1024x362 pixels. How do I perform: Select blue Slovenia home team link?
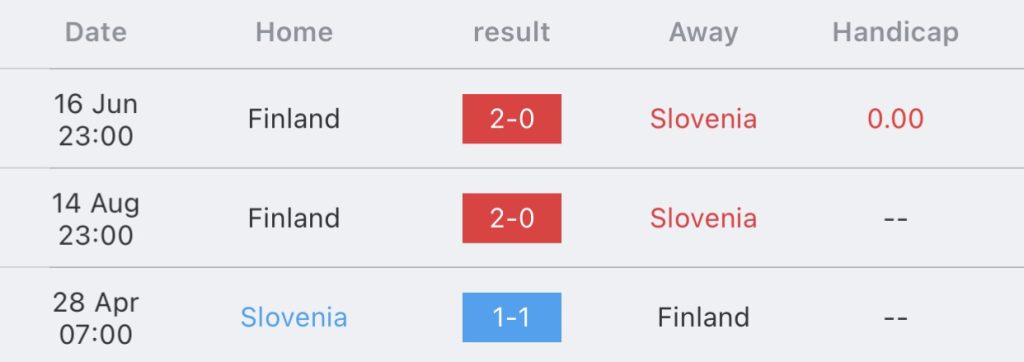point(294,318)
